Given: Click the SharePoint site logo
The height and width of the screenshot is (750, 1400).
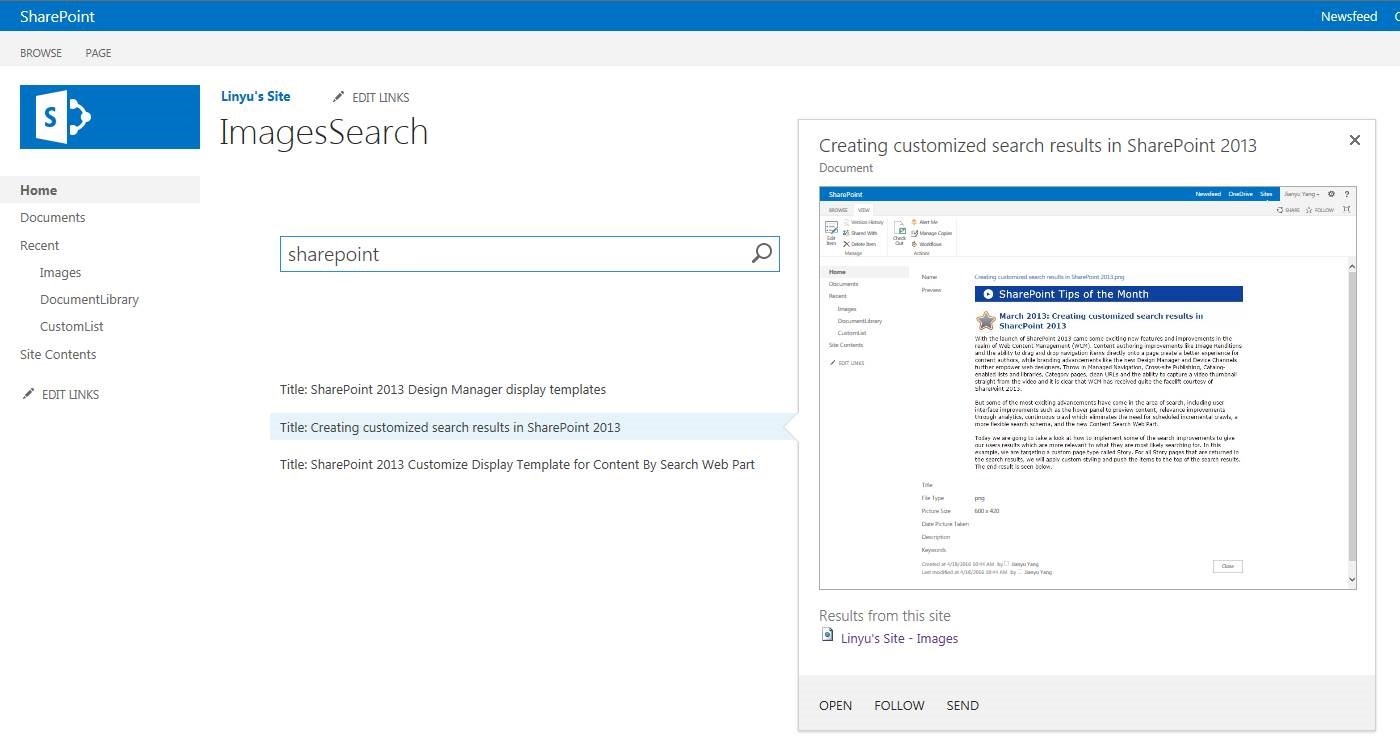Looking at the screenshot, I should coord(110,117).
